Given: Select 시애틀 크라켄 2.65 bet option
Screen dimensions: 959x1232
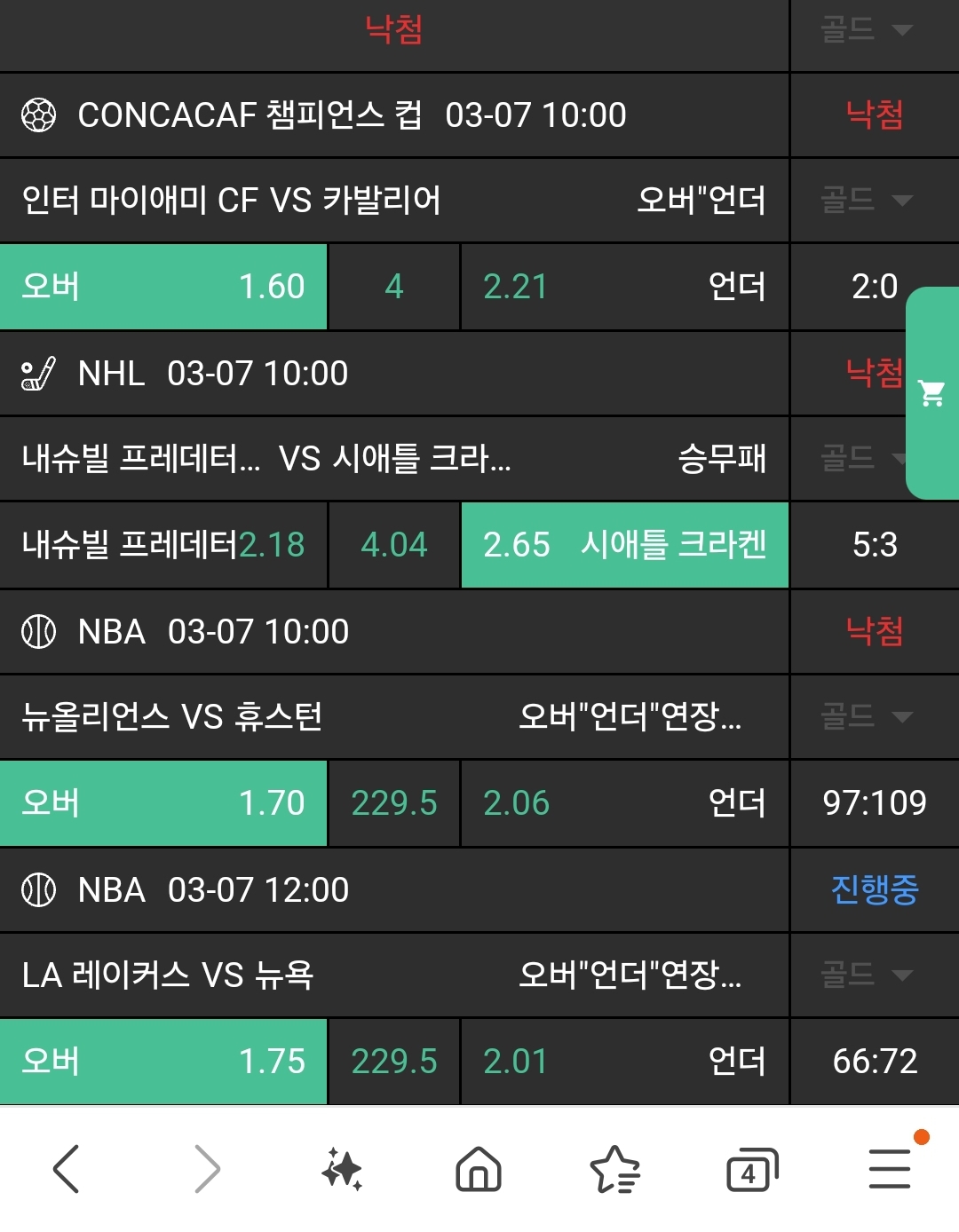Looking at the screenshot, I should (624, 545).
